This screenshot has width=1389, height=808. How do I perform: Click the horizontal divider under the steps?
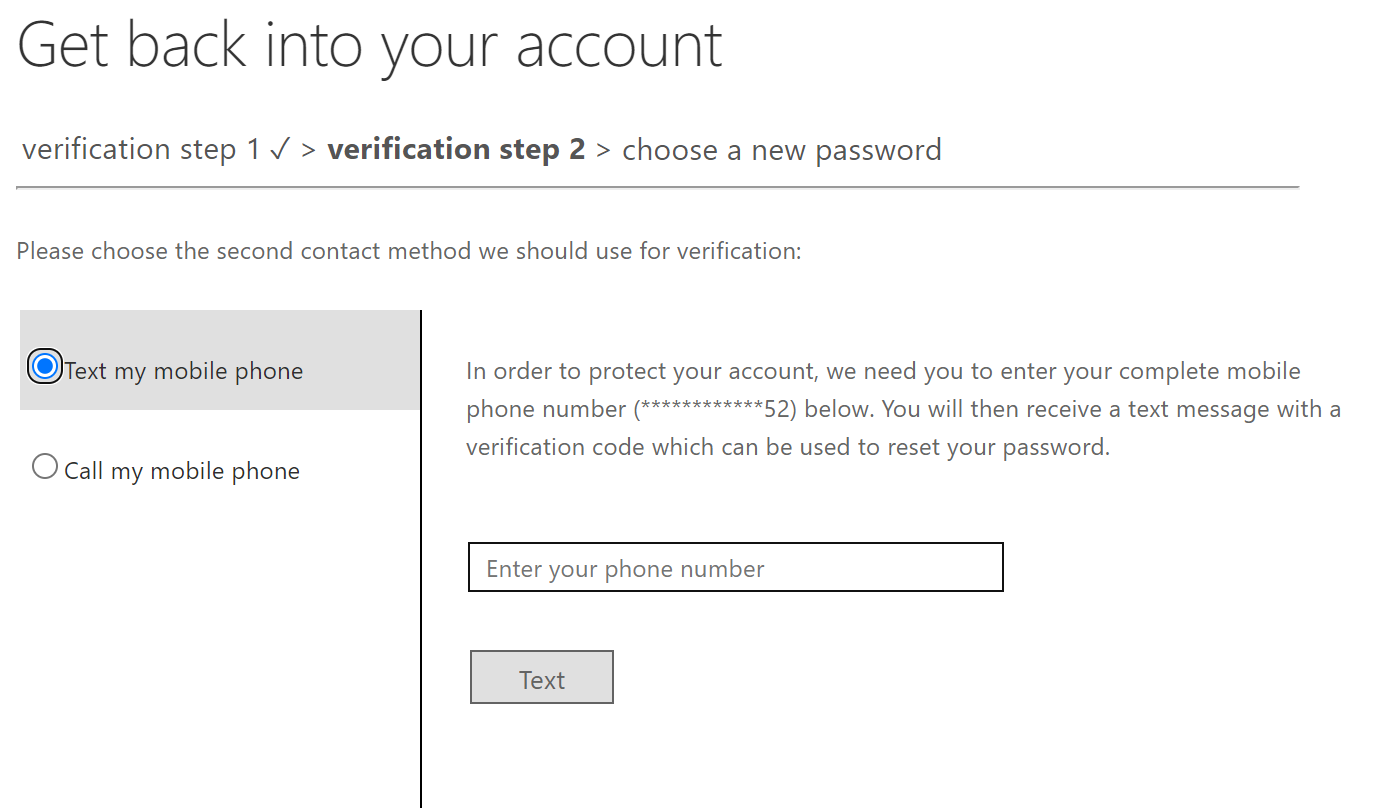657,187
